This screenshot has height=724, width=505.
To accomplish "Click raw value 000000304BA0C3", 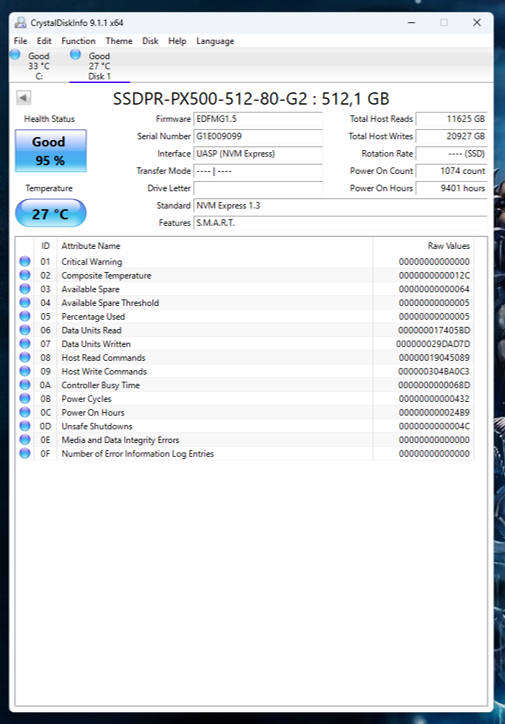I will click(x=434, y=372).
